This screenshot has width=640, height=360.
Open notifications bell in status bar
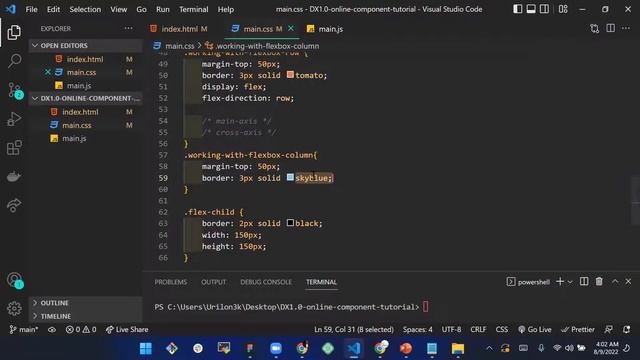(627, 329)
